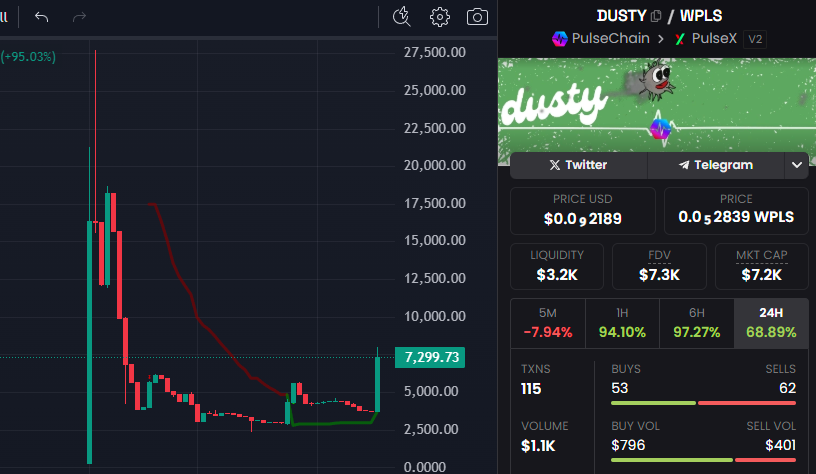Click the TXNS count 115

coord(531,389)
